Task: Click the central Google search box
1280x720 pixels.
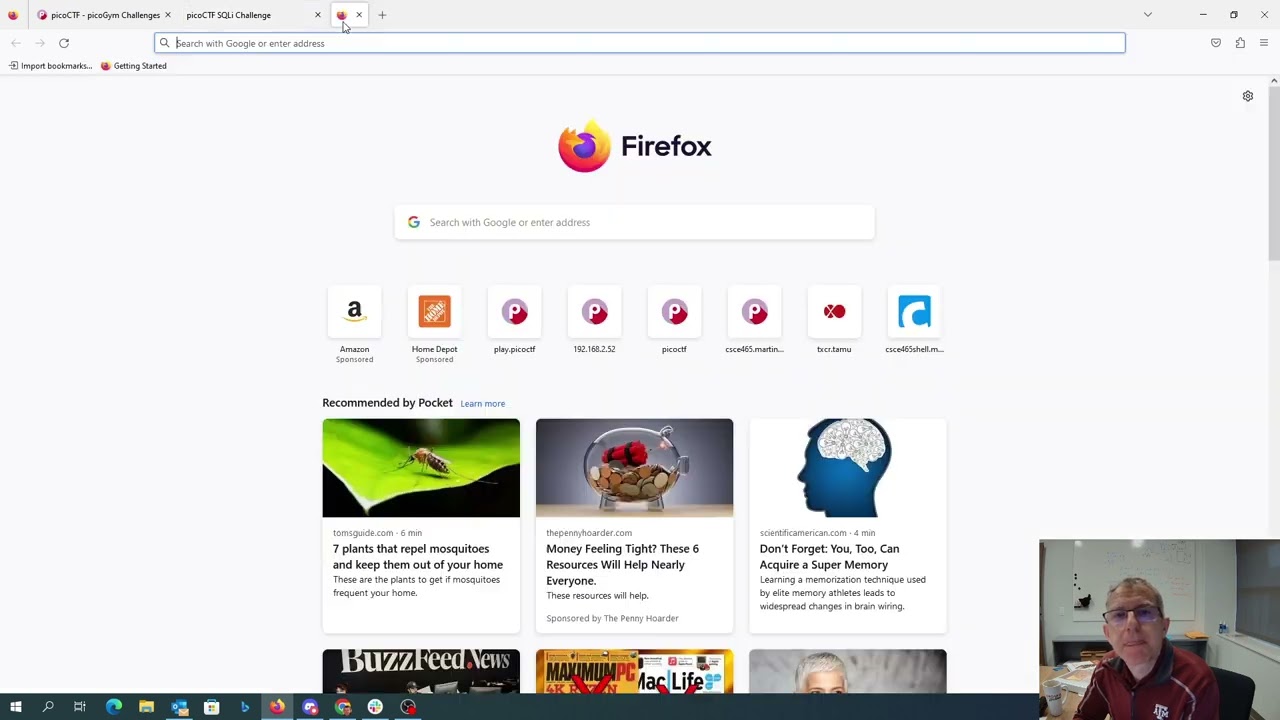Action: click(x=635, y=222)
